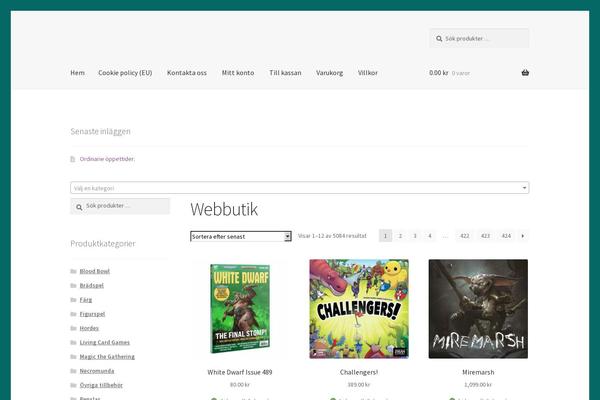
Task: Open the Ordinarie öppettider post link
Action: pos(107,159)
